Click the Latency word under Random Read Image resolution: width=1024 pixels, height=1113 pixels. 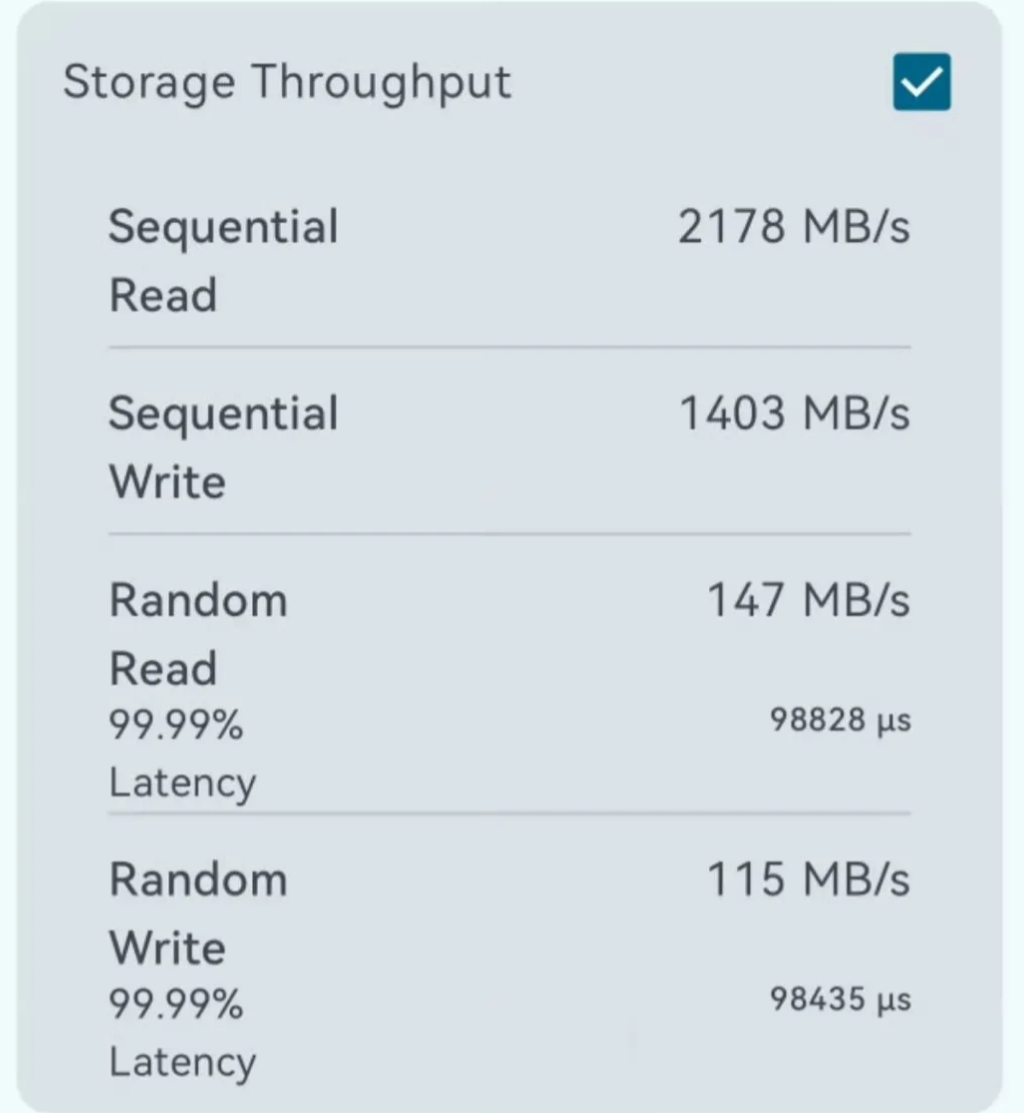tap(182, 782)
